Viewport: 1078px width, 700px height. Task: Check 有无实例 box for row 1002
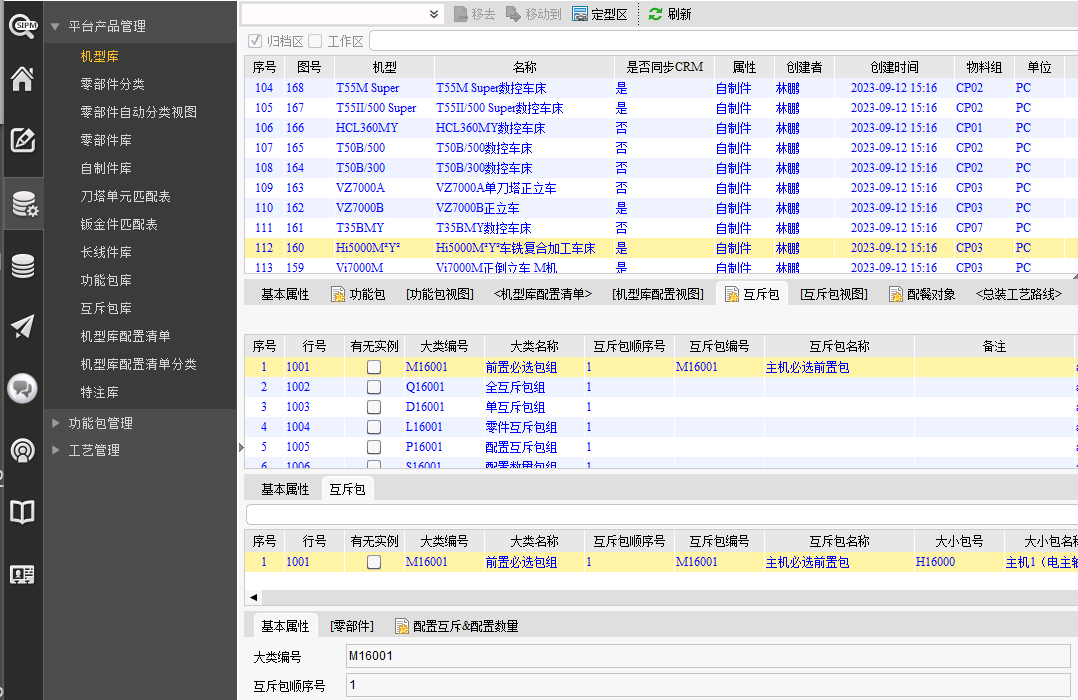point(374,387)
